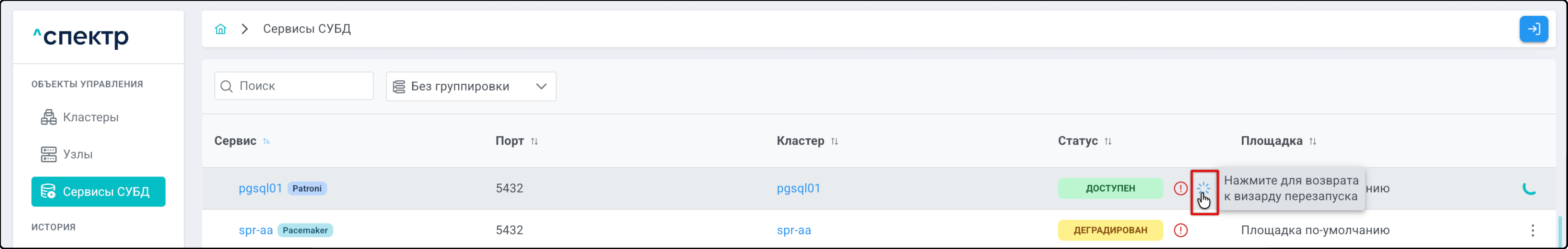This screenshot has height=249, width=1568.
Task: Click the magnifier icon in search field
Action: [227, 86]
